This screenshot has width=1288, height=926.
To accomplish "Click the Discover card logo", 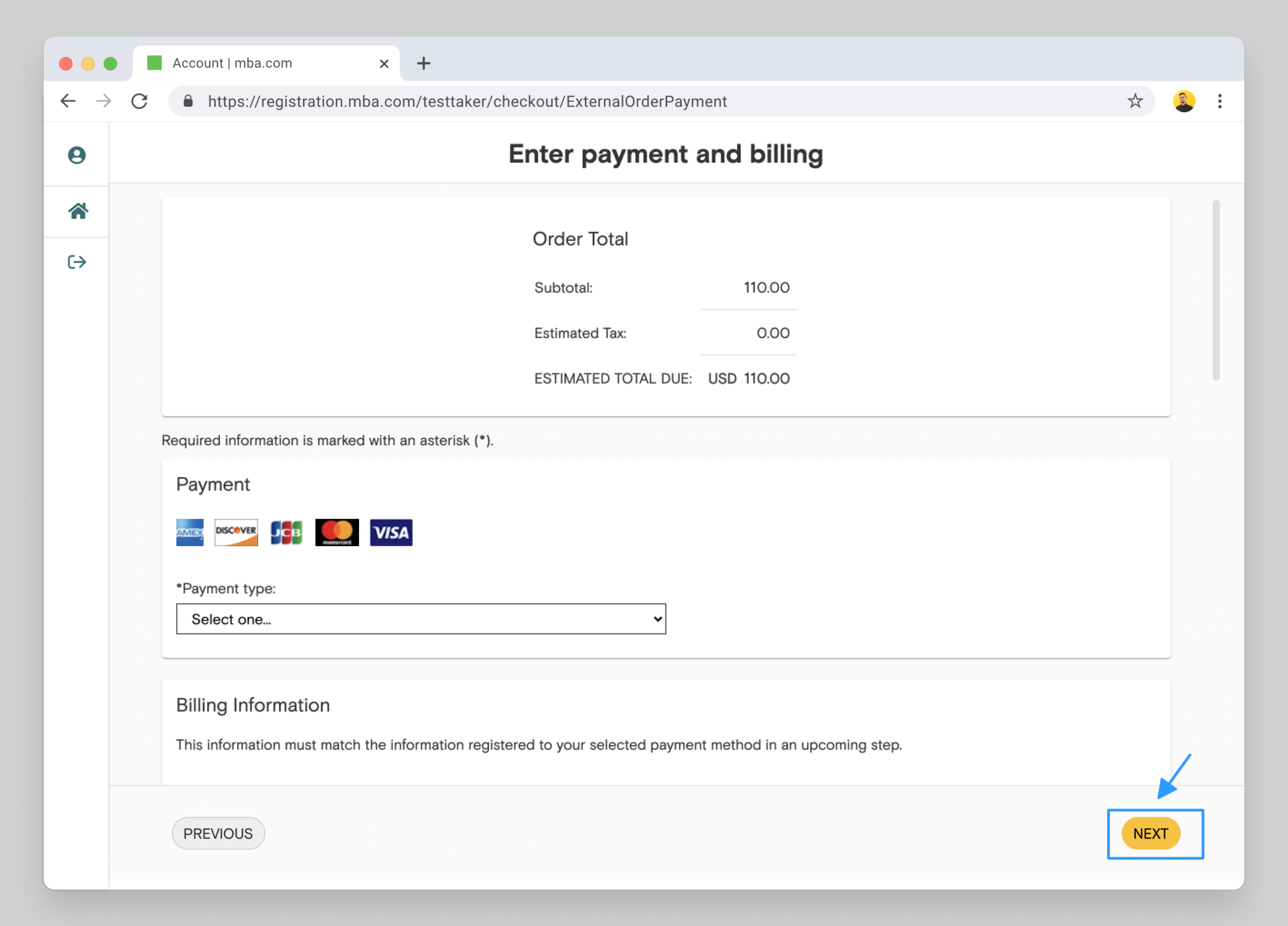I will coord(236,532).
